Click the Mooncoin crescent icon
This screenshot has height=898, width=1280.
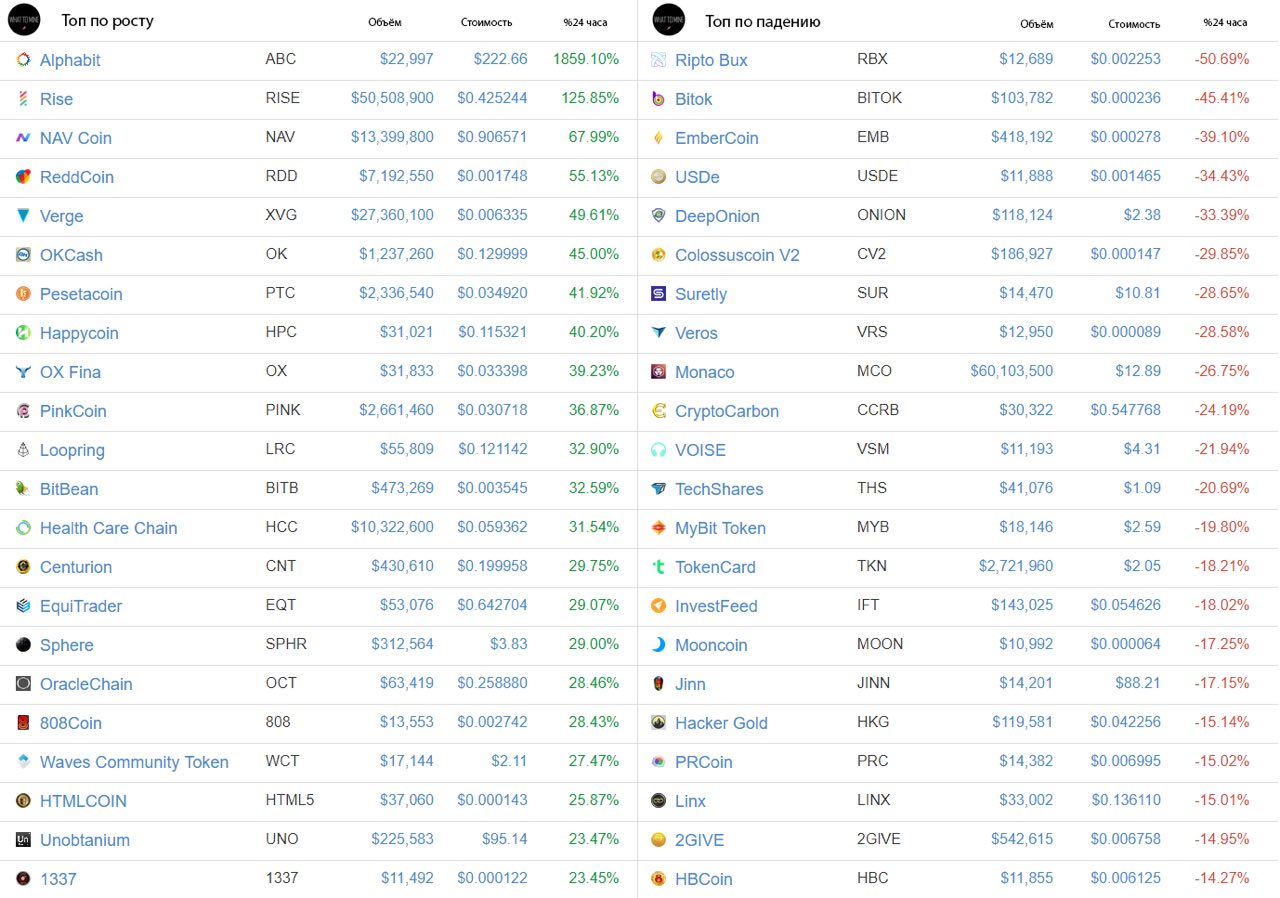(x=658, y=645)
